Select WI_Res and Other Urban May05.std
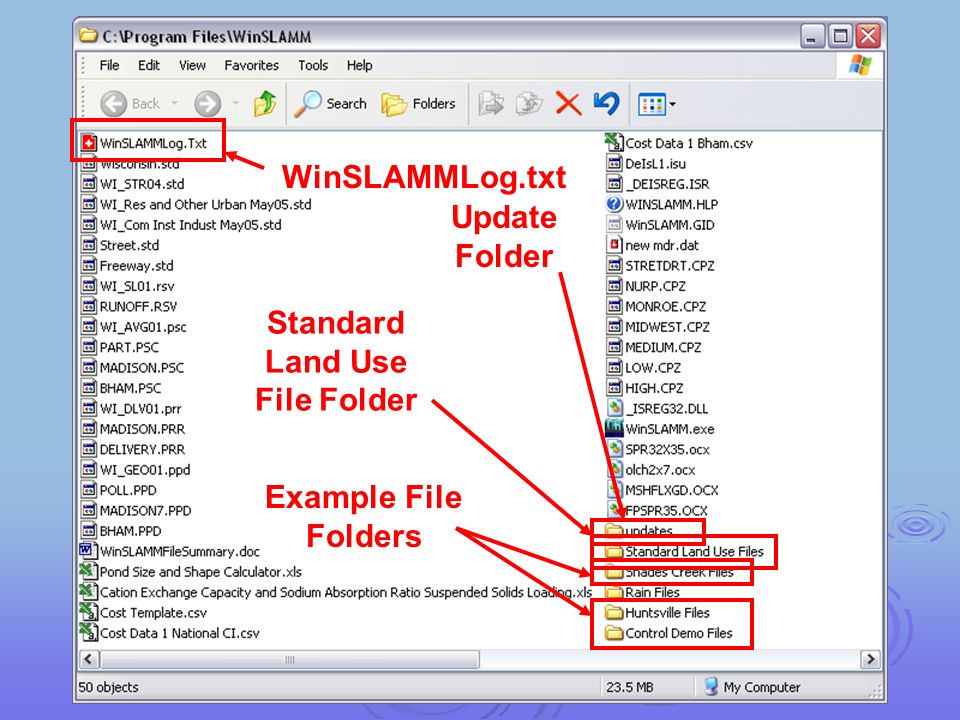Screen dimensions: 960x720 (197, 204)
